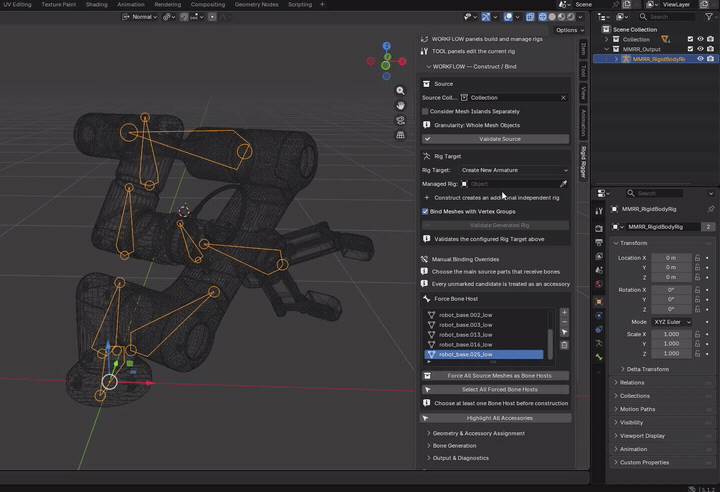Toggle camera view icon in viewport
This screenshot has width=720, height=492.
(400, 120)
